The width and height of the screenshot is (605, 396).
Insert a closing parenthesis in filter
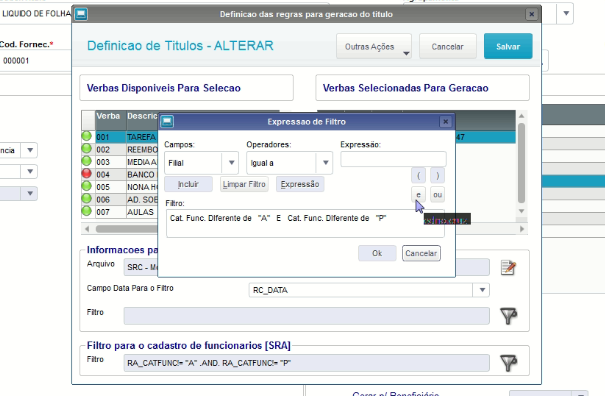pyautogui.click(x=438, y=176)
